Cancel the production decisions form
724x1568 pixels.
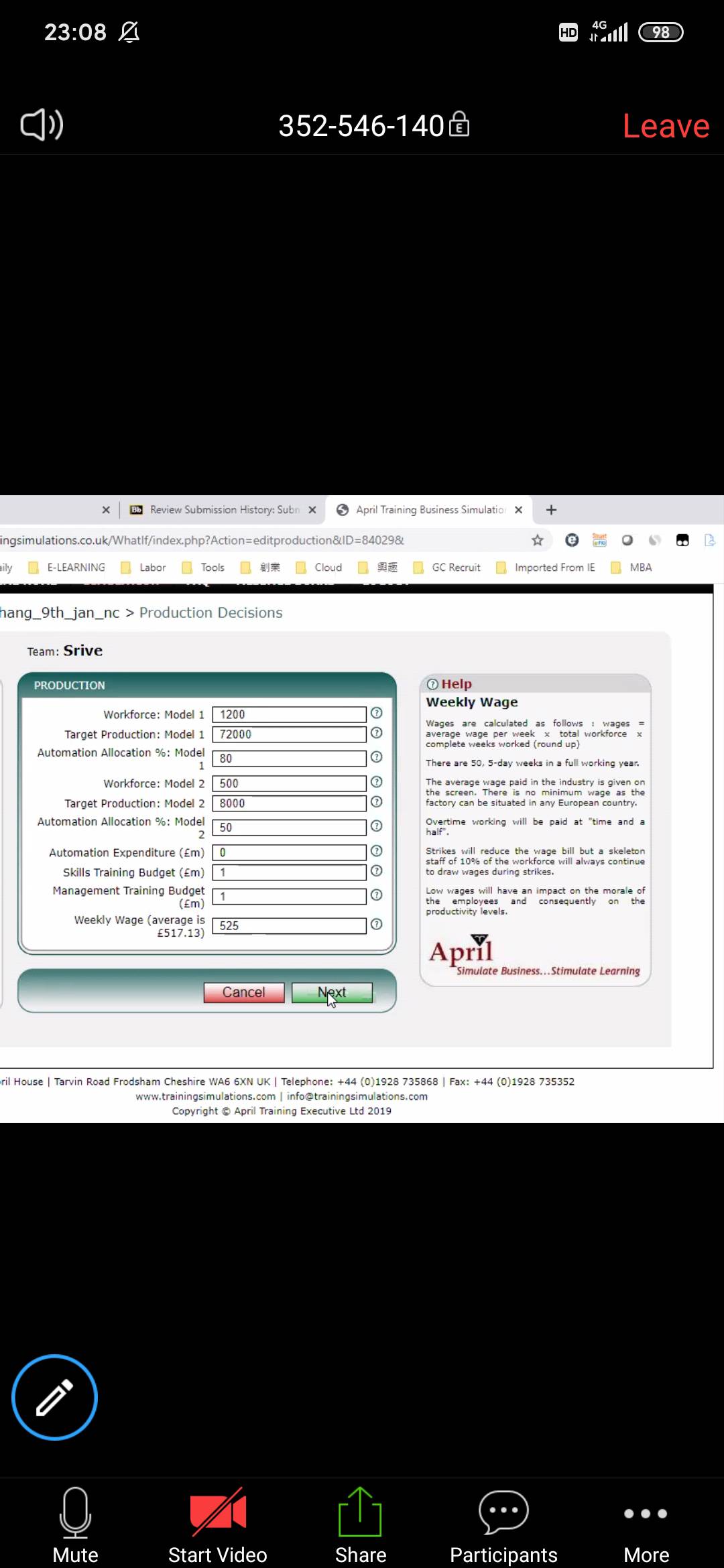pyautogui.click(x=244, y=992)
